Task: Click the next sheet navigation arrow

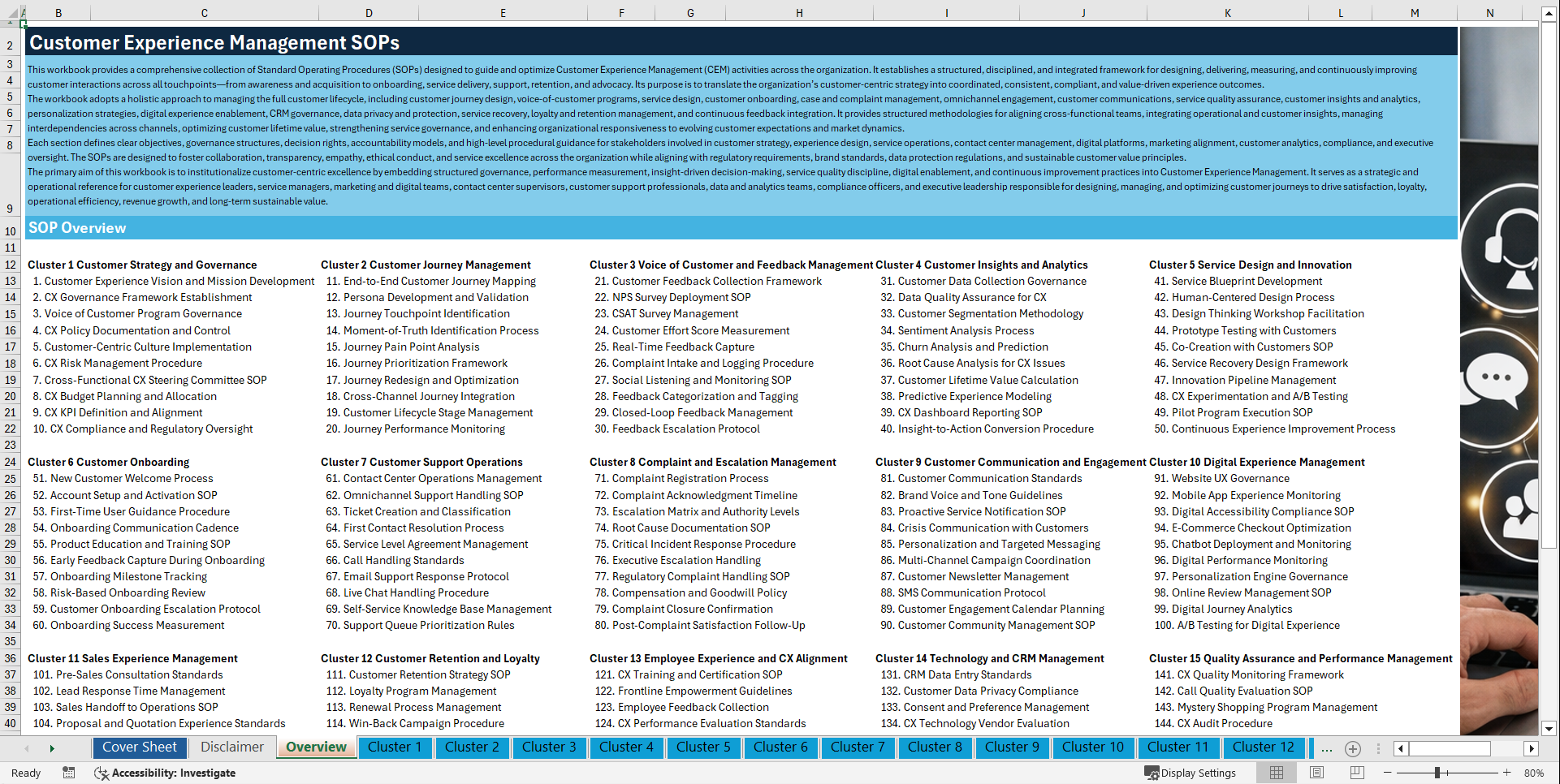Action: pyautogui.click(x=52, y=748)
